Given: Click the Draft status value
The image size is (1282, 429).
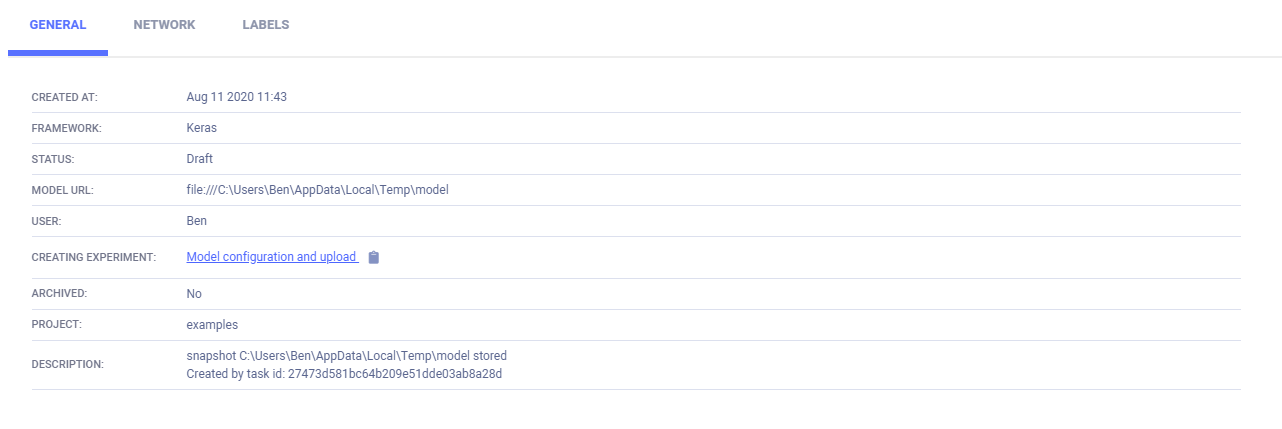Looking at the screenshot, I should click(200, 159).
